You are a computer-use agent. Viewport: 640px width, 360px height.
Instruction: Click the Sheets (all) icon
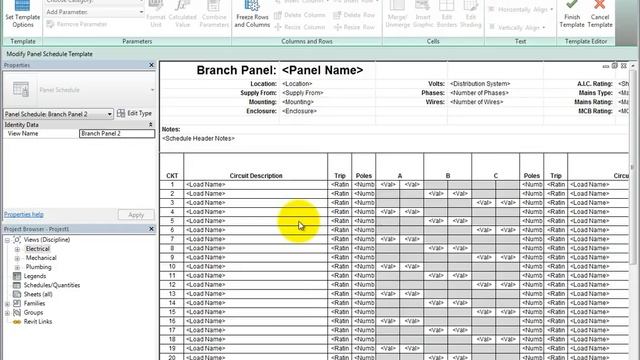[17, 294]
